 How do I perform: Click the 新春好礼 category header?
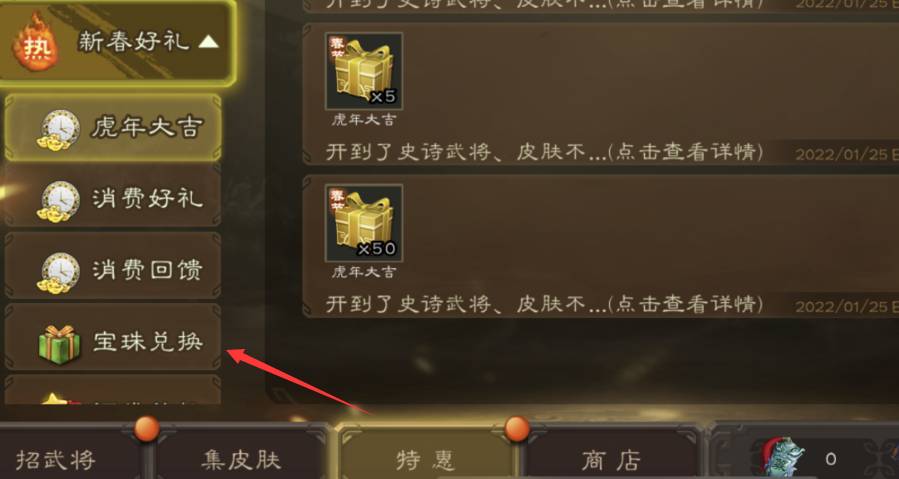(x=118, y=42)
